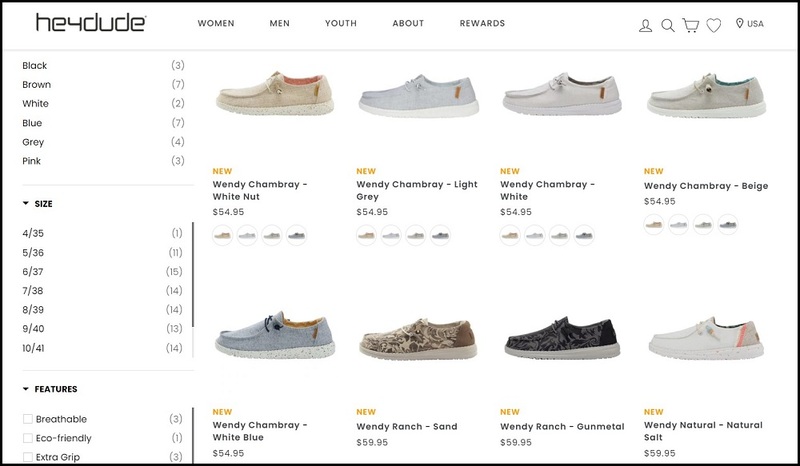The height and width of the screenshot is (466, 800).
Task: Check the Breathable feature checkbox
Action: pos(28,419)
